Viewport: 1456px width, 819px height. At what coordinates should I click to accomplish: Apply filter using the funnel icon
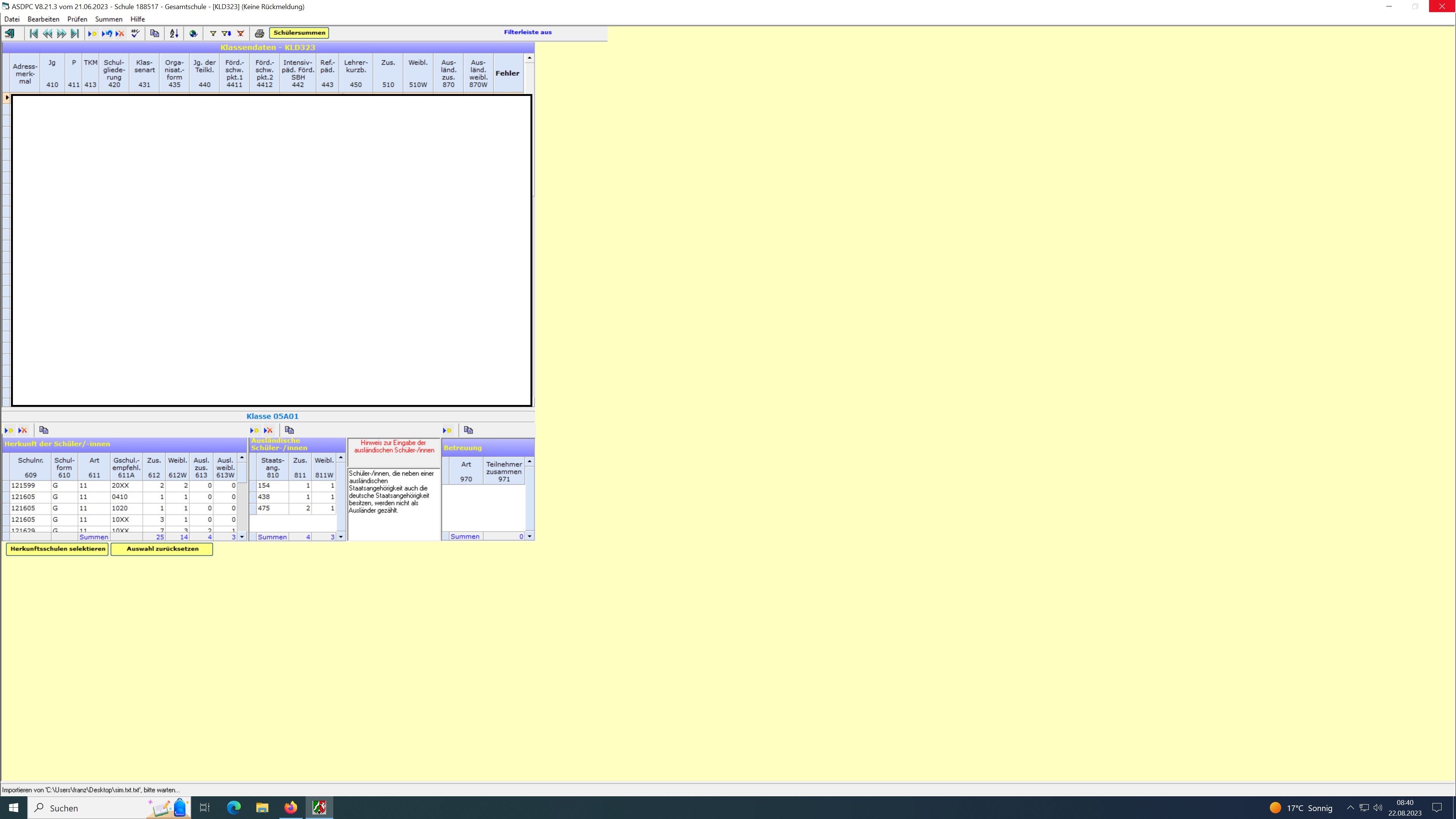(x=213, y=33)
